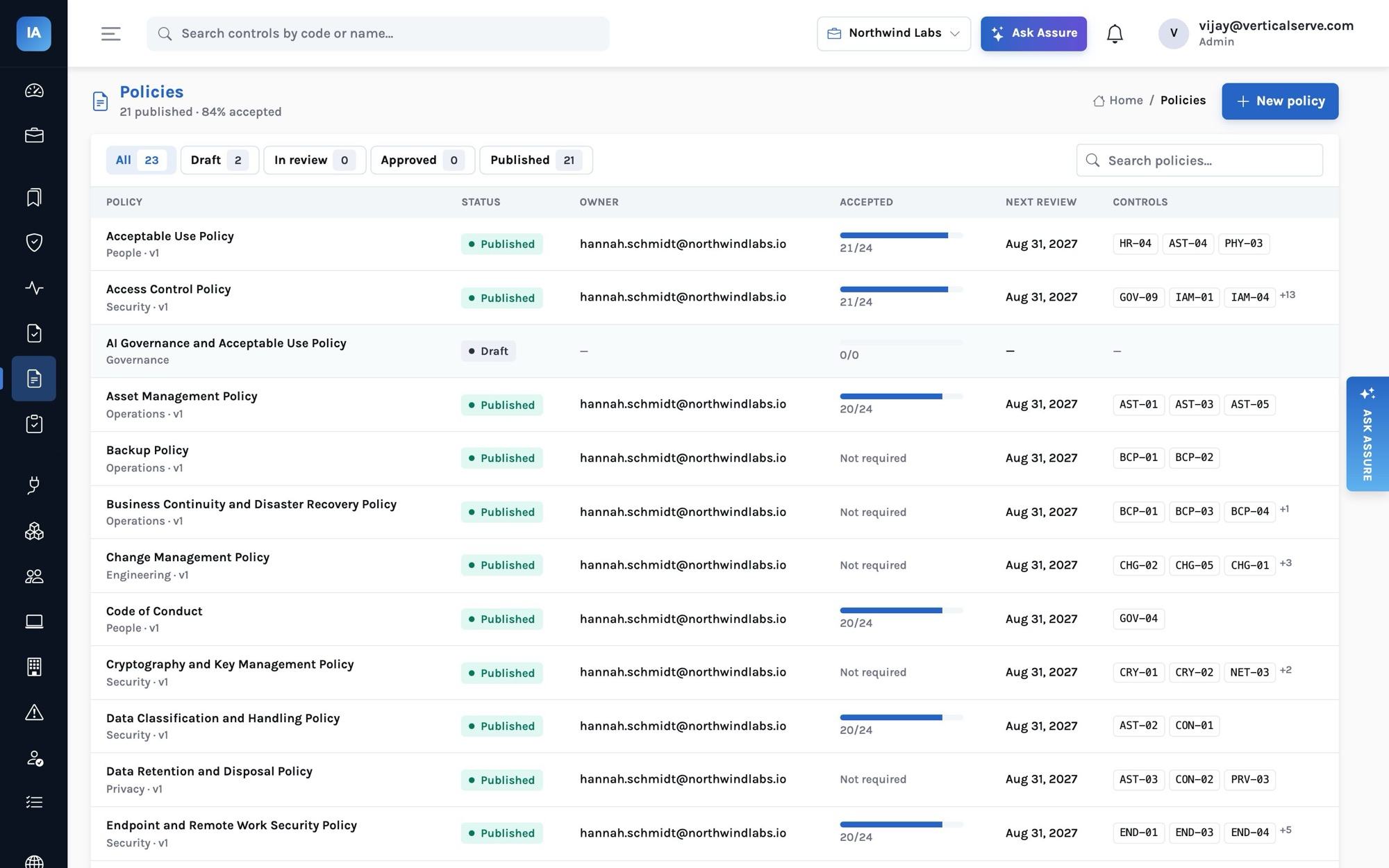The height and width of the screenshot is (868, 1389).
Task: Select the active Policies sidebar icon
Action: coord(34,378)
